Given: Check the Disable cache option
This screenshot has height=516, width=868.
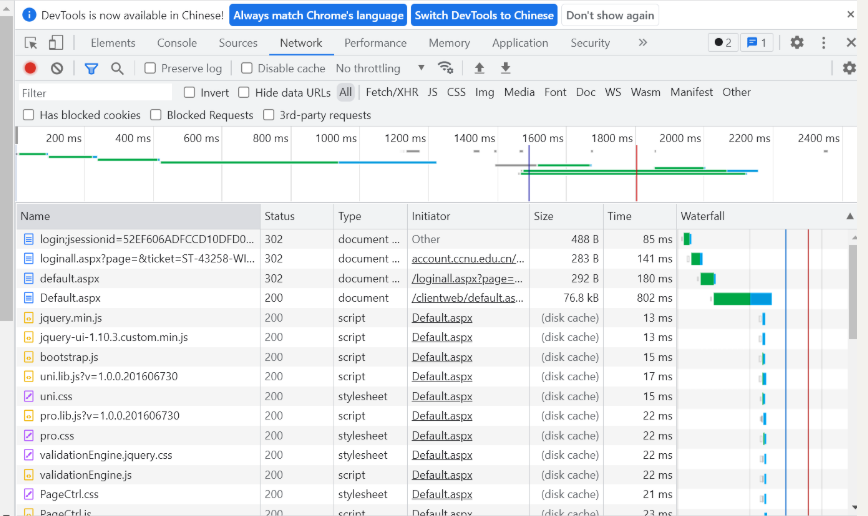Looking at the screenshot, I should (x=246, y=68).
